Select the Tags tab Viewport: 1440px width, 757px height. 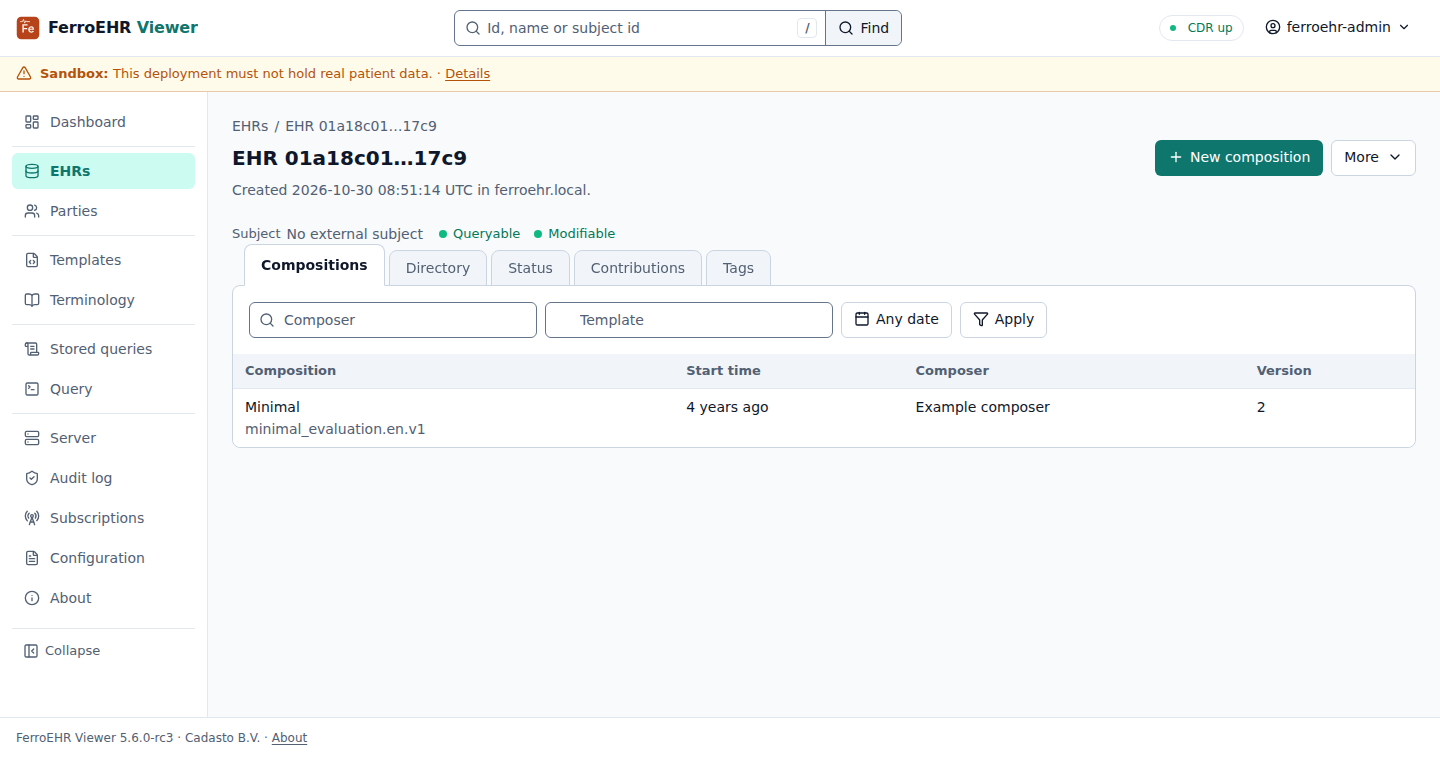[738, 268]
